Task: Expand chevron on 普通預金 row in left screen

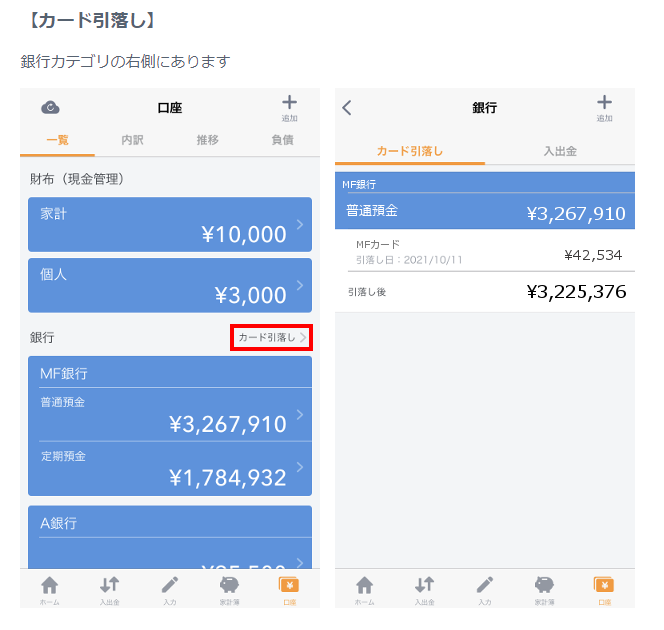Action: 300,414
